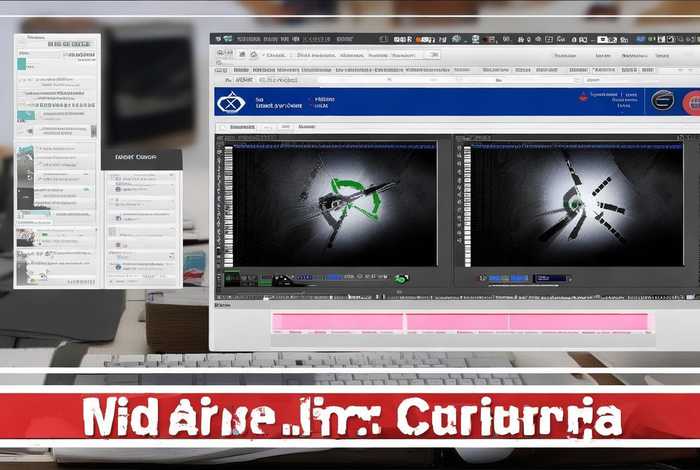
Task: Click the diamond logo in the blue header
Action: tap(231, 103)
